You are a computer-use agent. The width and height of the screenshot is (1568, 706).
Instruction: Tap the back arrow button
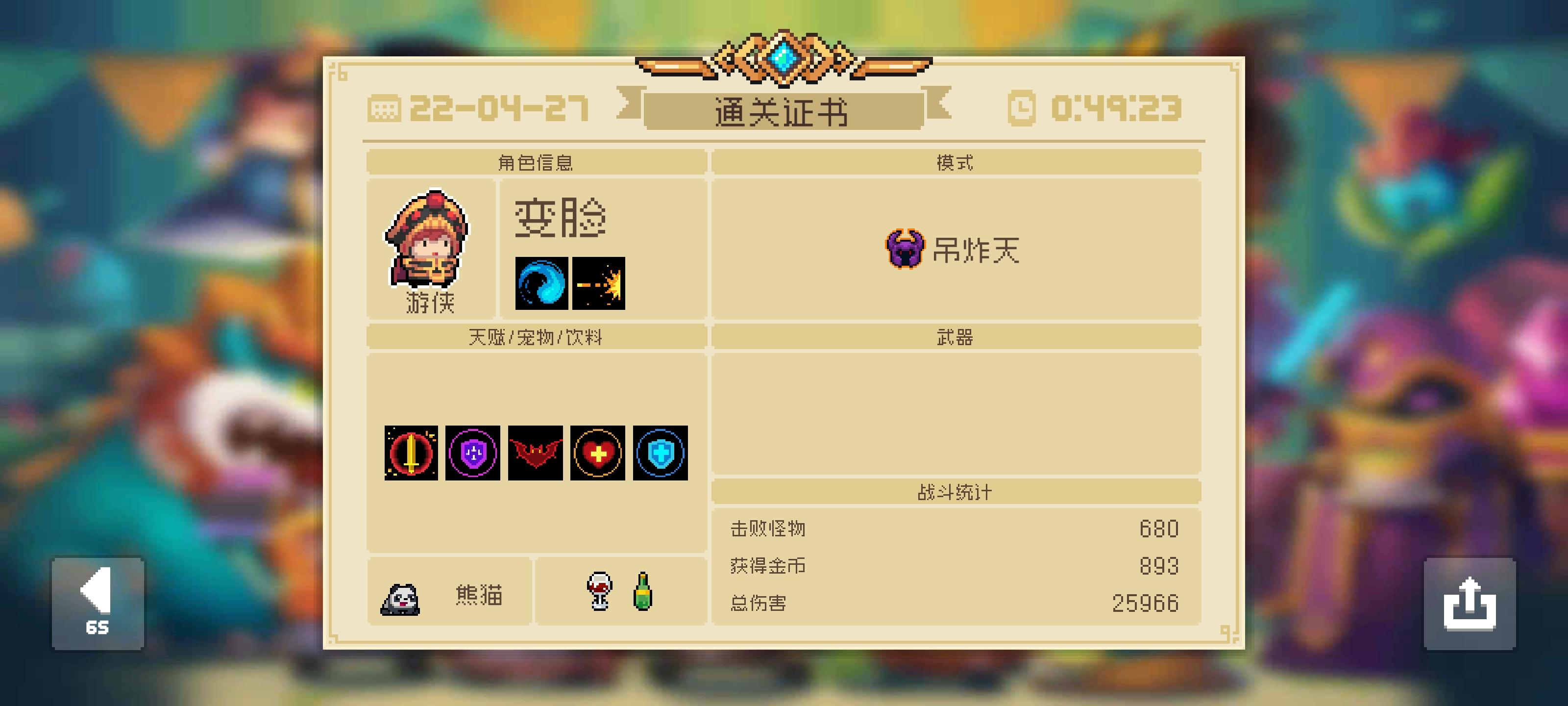click(98, 603)
